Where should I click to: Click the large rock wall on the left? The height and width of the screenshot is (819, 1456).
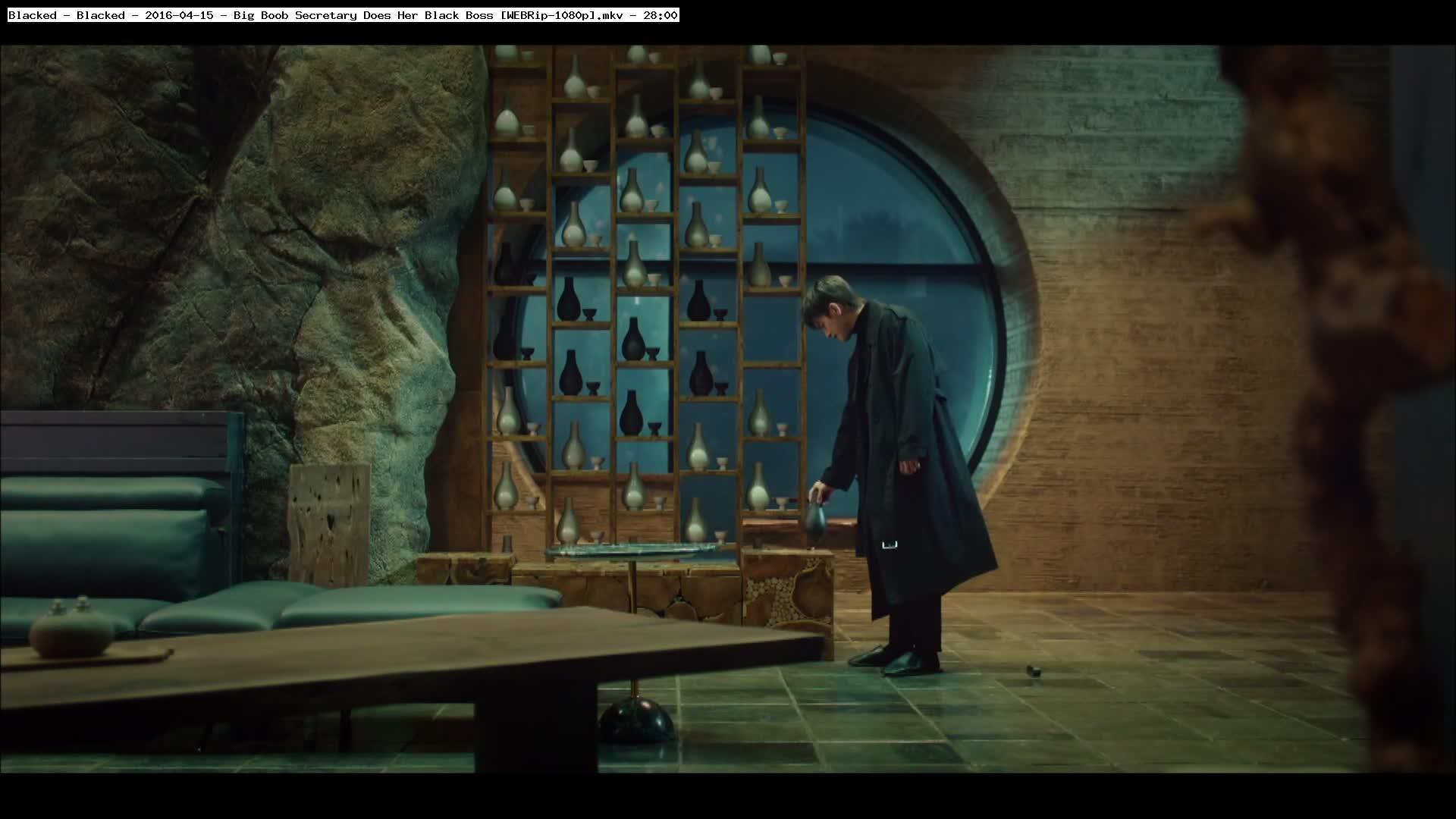227,227
